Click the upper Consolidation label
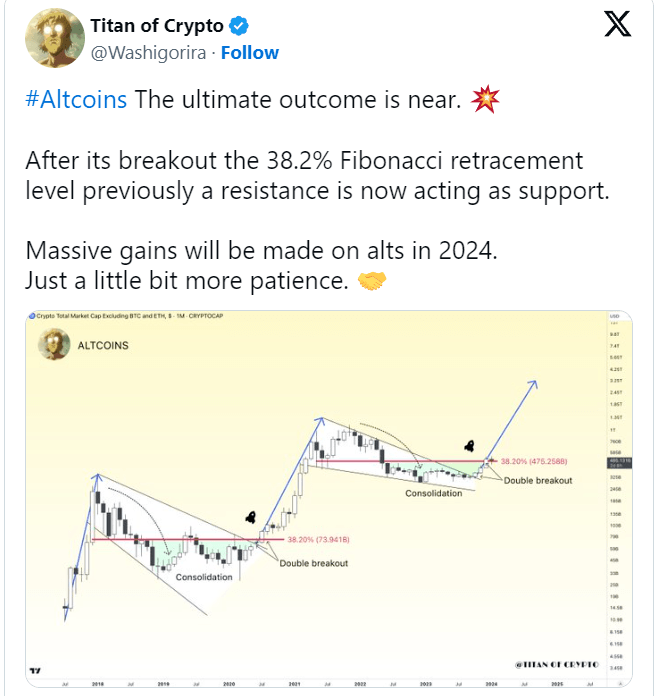Screen dimensions: 656x696 pos(434,494)
